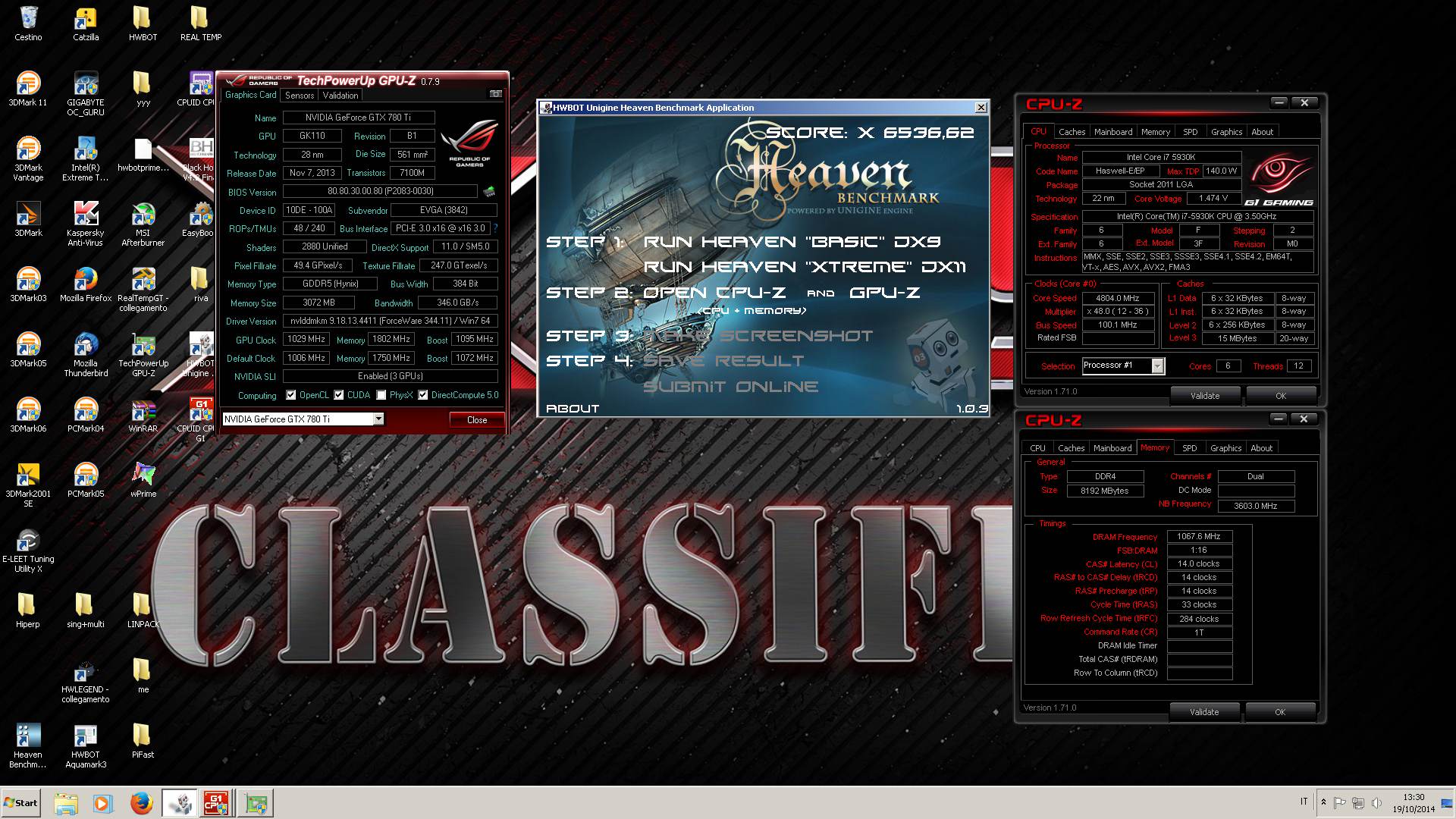The width and height of the screenshot is (1456, 819).
Task: Toggle CUDA checkbox in GPU-Z
Action: pyautogui.click(x=339, y=395)
